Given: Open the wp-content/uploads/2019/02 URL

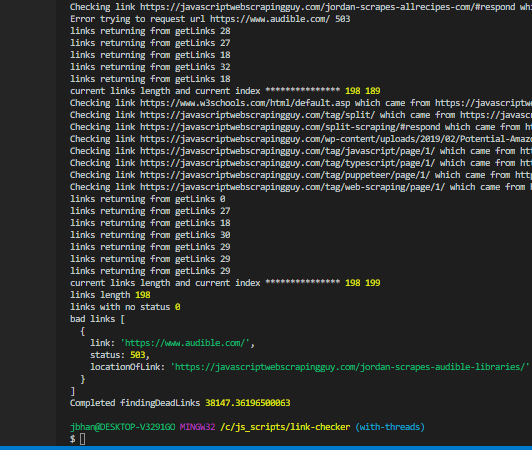Looking at the screenshot, I should coord(336,139).
